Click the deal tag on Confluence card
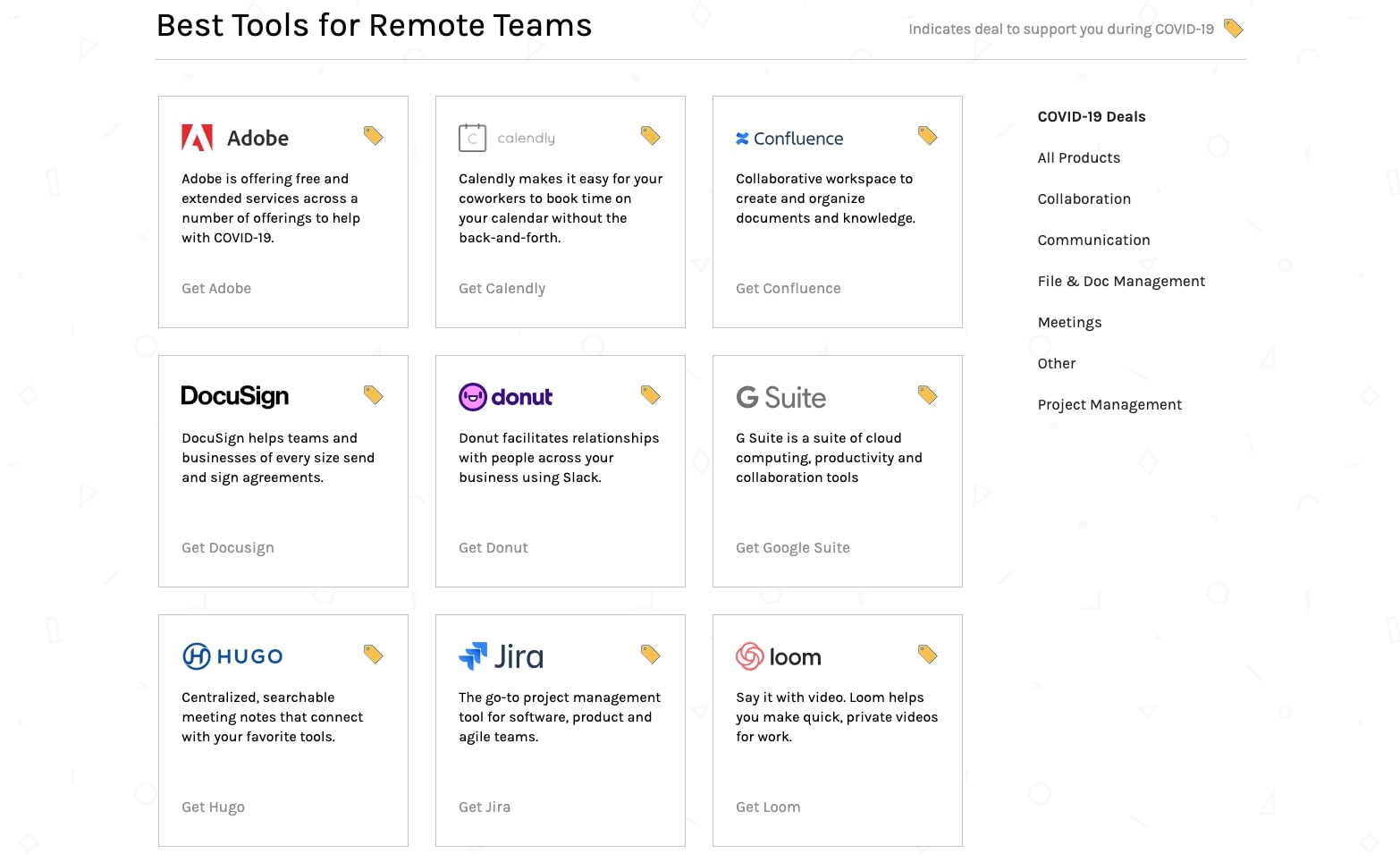This screenshot has height=862, width=1400. coord(928,136)
